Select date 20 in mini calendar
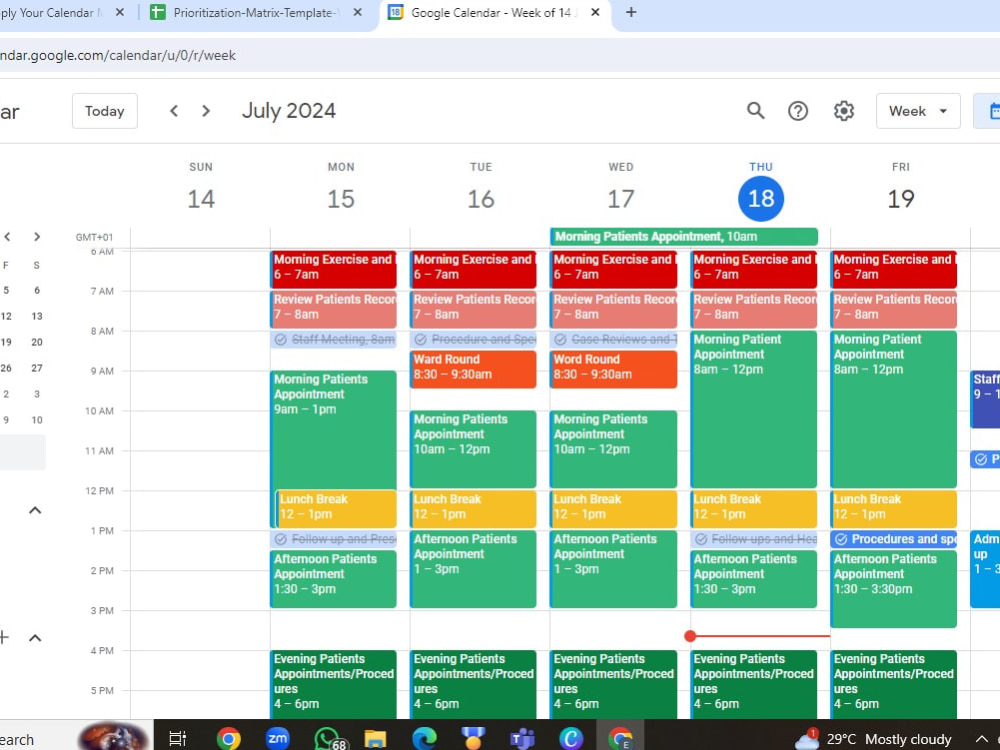 pyautogui.click(x=37, y=342)
